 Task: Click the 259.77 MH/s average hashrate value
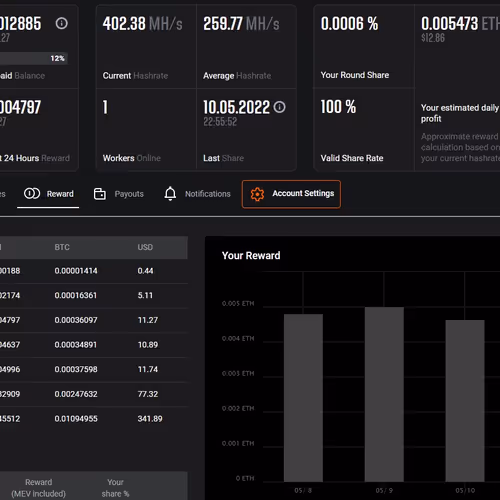[241, 24]
